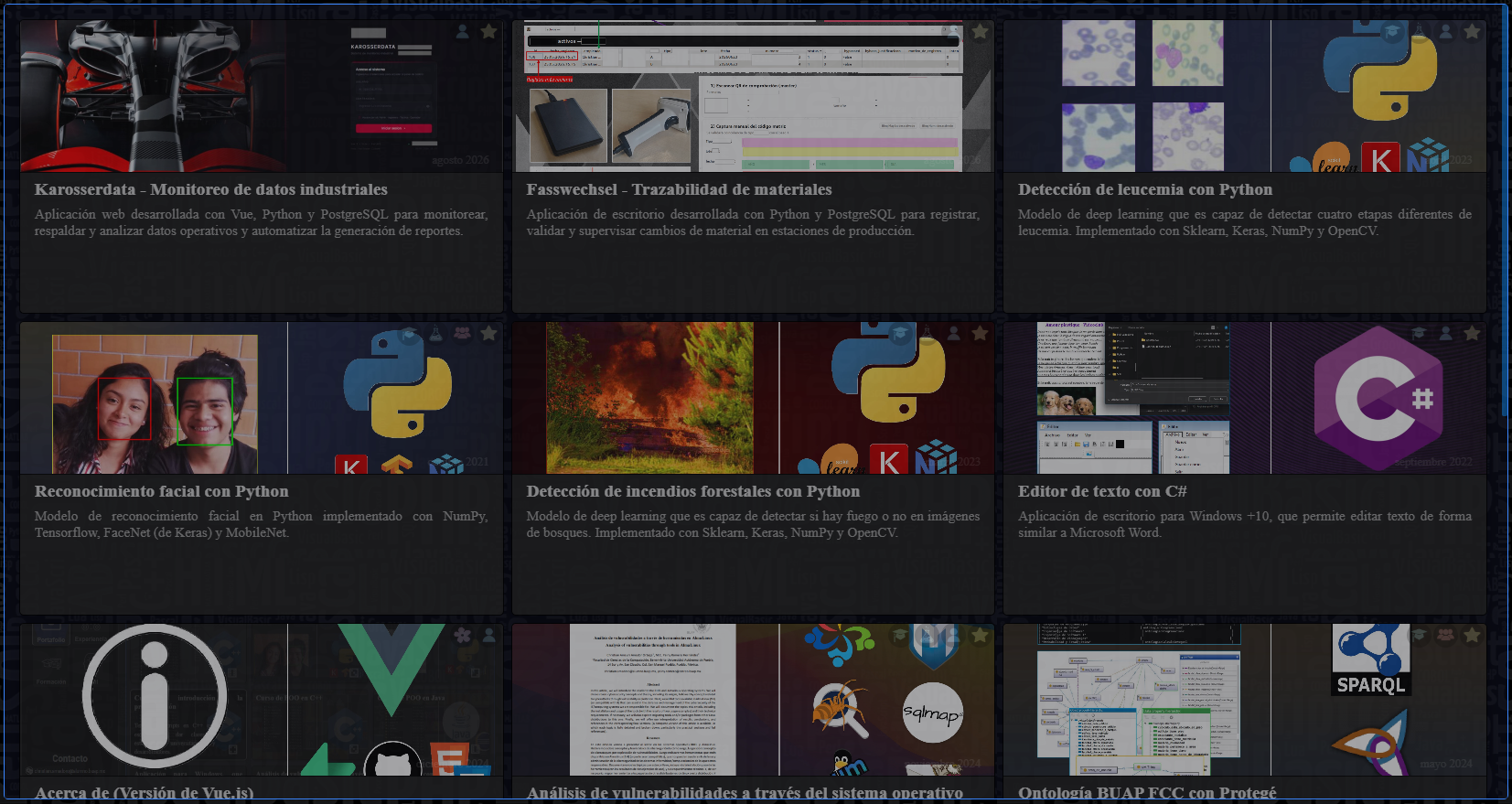
Task: Click the star icon on Editor de texto card
Action: 1472,334
